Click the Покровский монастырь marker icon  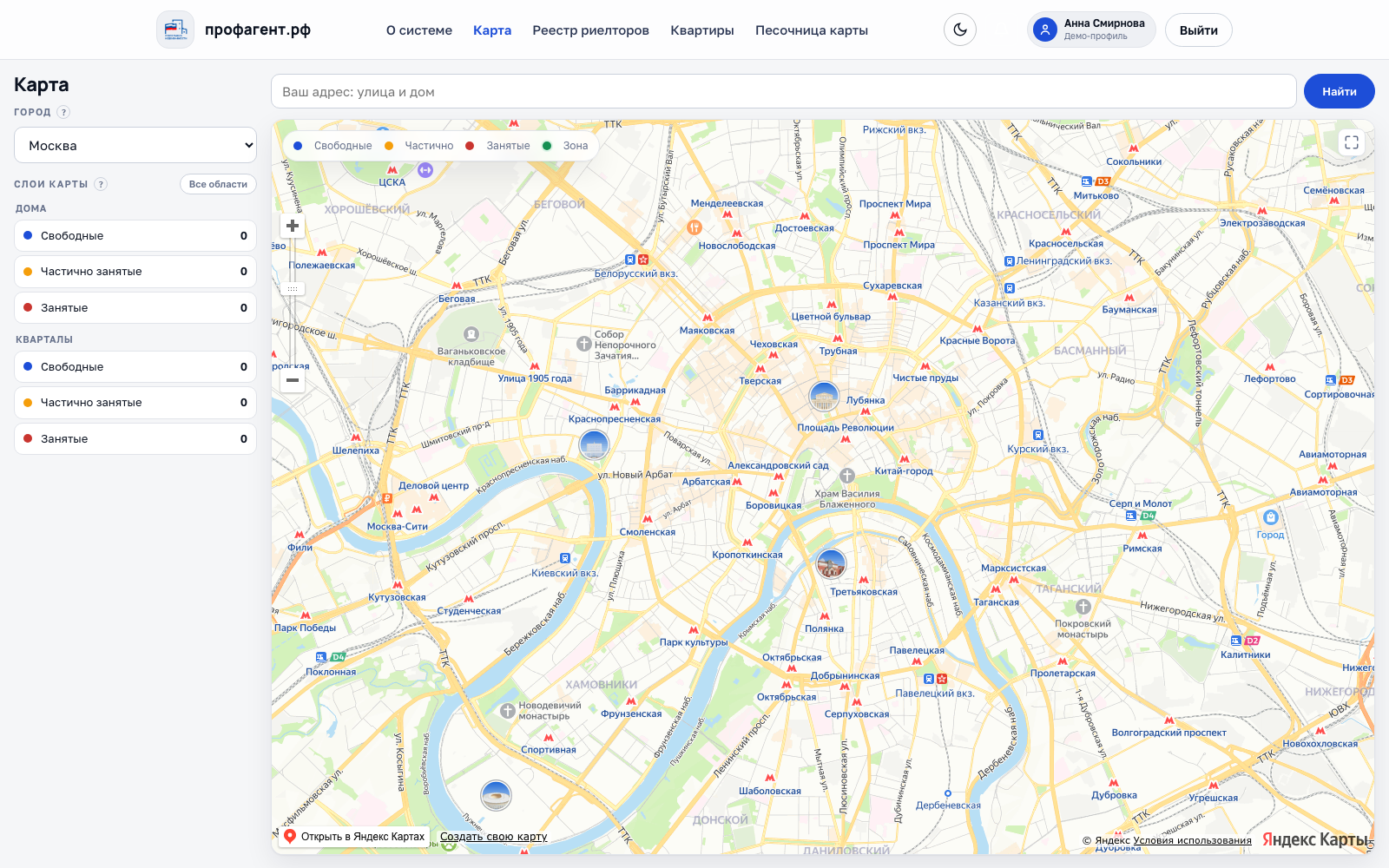point(1083,607)
